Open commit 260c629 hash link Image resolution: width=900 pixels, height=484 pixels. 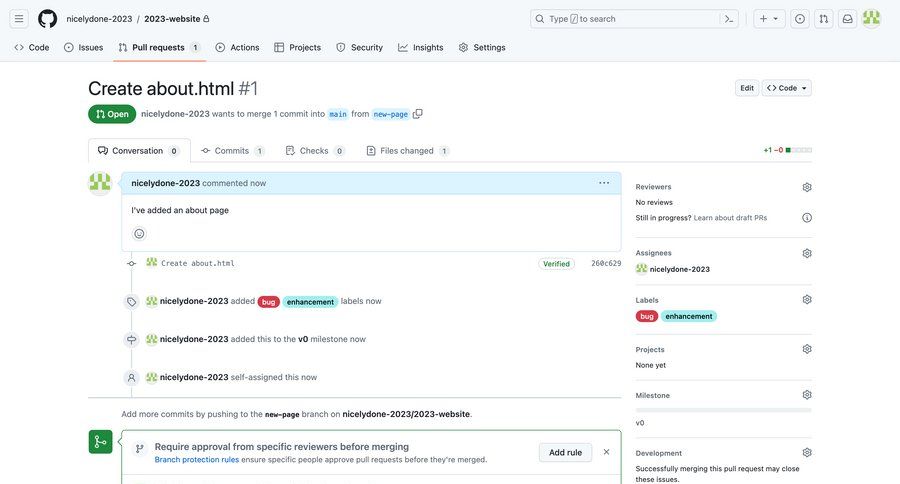coord(606,264)
